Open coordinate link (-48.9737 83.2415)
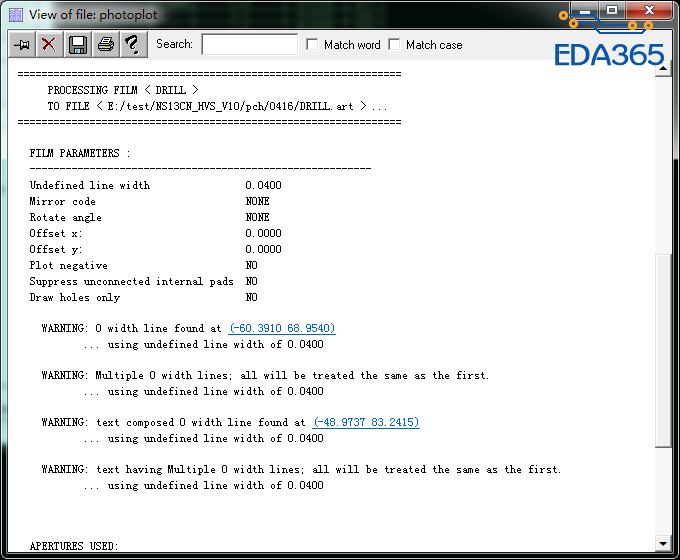The image size is (680, 560). tap(366, 422)
